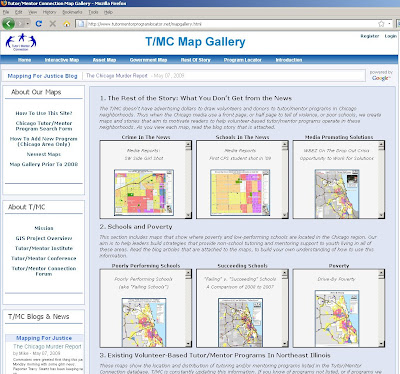Click the Tutor/Mentor Connection logo
The width and height of the screenshot is (400, 374).
[x=21, y=42]
